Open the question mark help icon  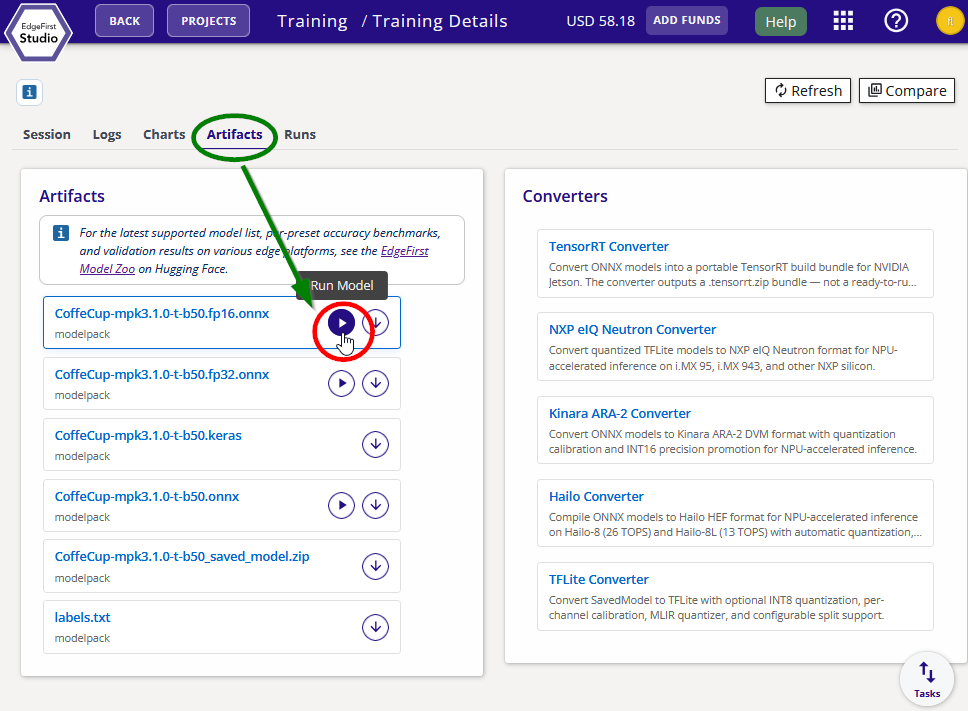(896, 21)
